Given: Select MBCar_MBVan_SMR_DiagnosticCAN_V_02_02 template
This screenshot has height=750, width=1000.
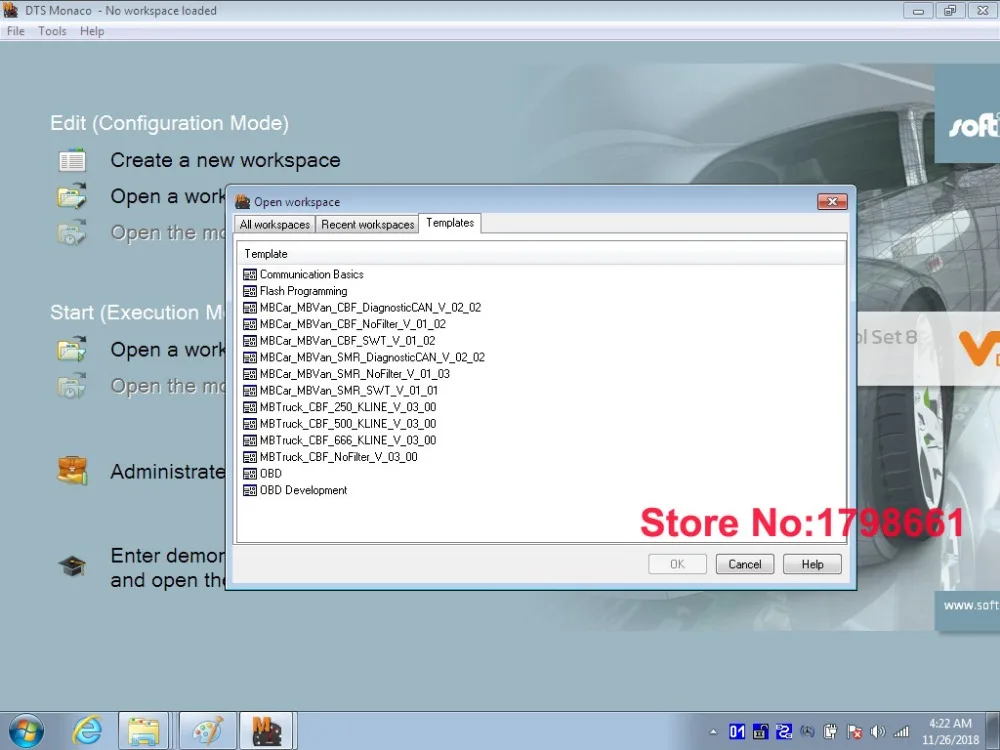Looking at the screenshot, I should coord(364,357).
